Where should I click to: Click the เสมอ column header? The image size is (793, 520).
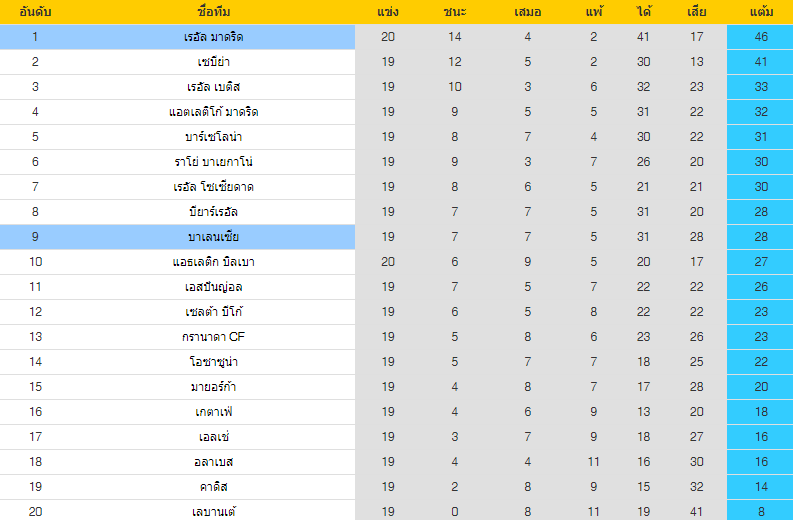pos(527,12)
